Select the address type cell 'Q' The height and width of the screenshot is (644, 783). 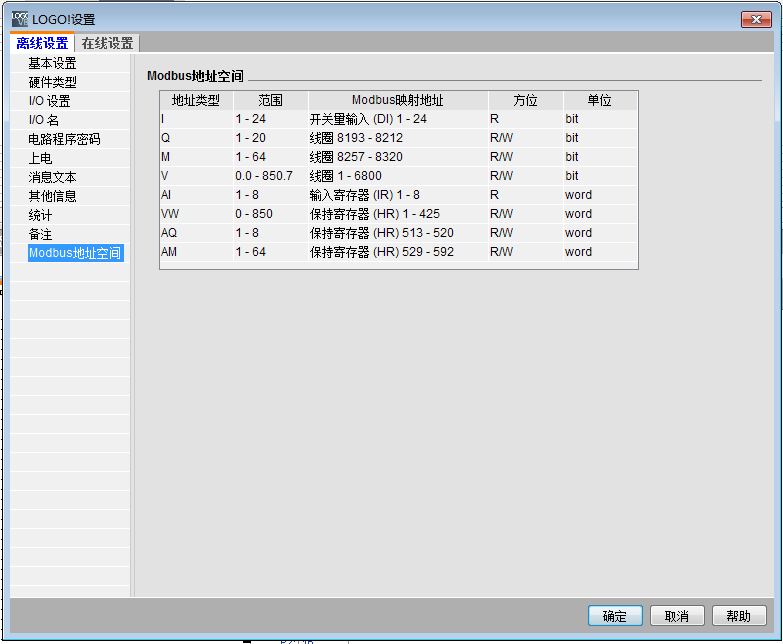(x=196, y=138)
